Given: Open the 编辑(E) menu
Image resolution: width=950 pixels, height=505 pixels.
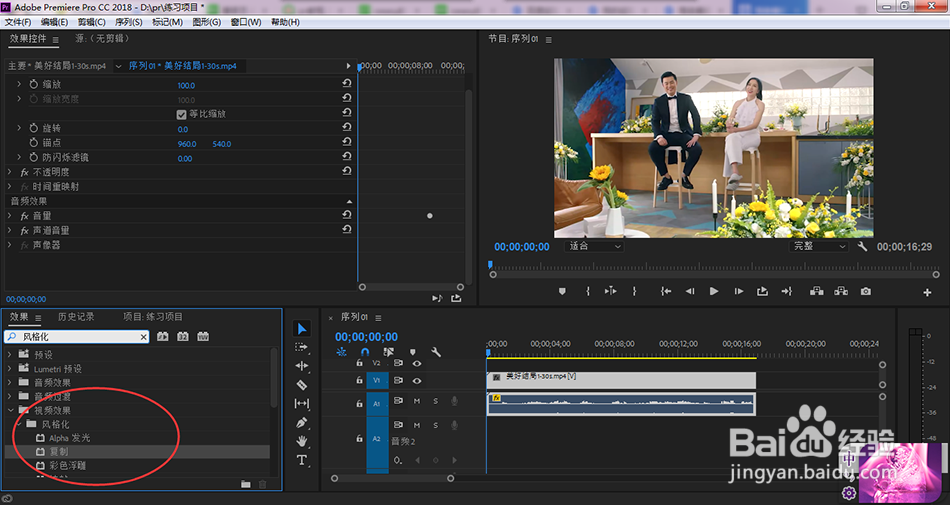Looking at the screenshot, I should pos(54,22).
